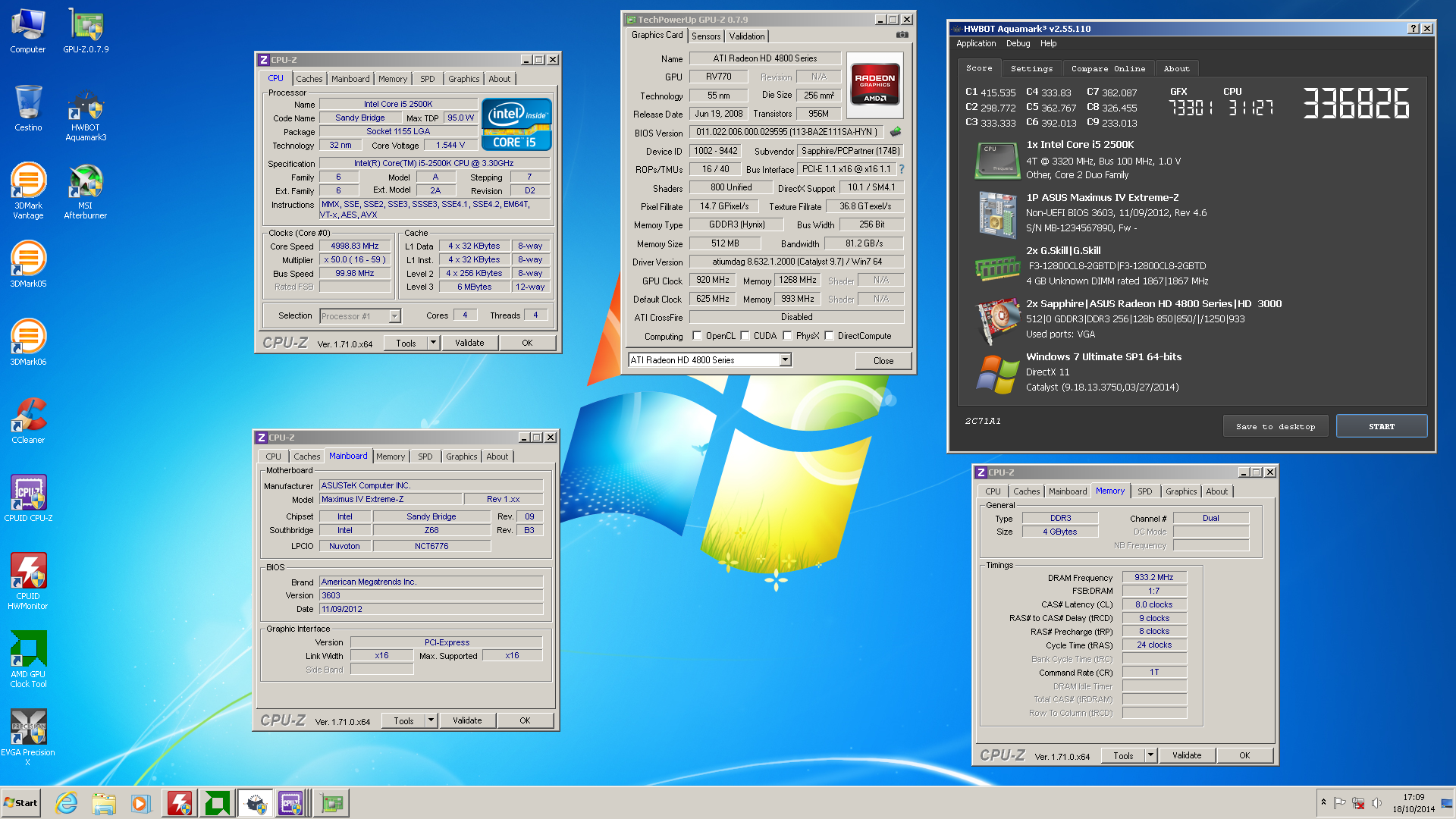The height and width of the screenshot is (819, 1456).
Task: Click the HWMonitor taskbar icon
Action: (180, 803)
